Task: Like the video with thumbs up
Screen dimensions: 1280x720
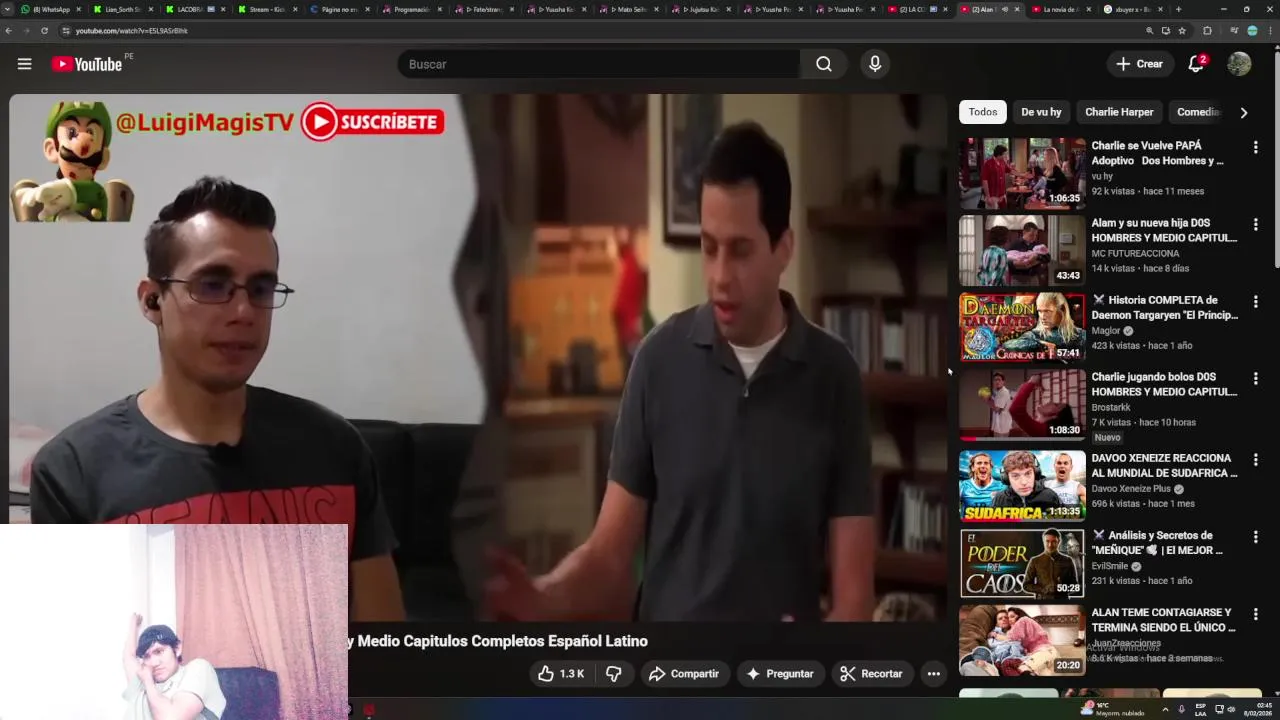Action: (546, 674)
